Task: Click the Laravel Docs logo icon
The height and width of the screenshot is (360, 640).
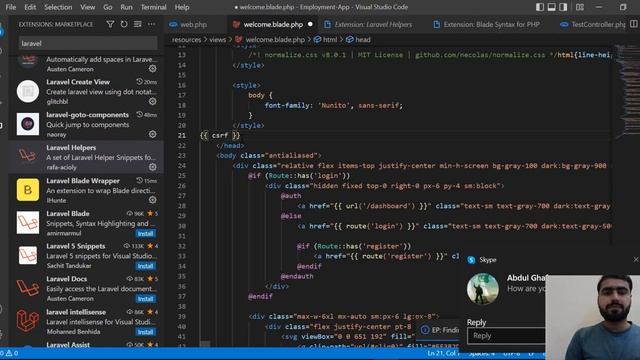Action: (x=28, y=288)
